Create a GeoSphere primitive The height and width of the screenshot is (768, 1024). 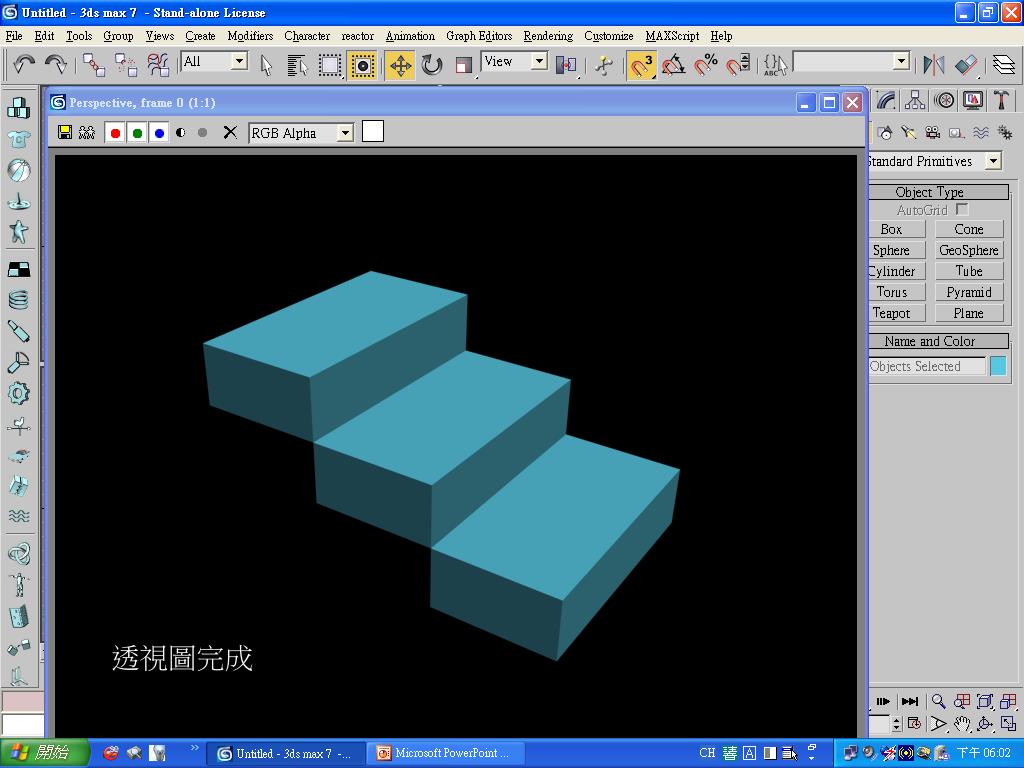[968, 250]
